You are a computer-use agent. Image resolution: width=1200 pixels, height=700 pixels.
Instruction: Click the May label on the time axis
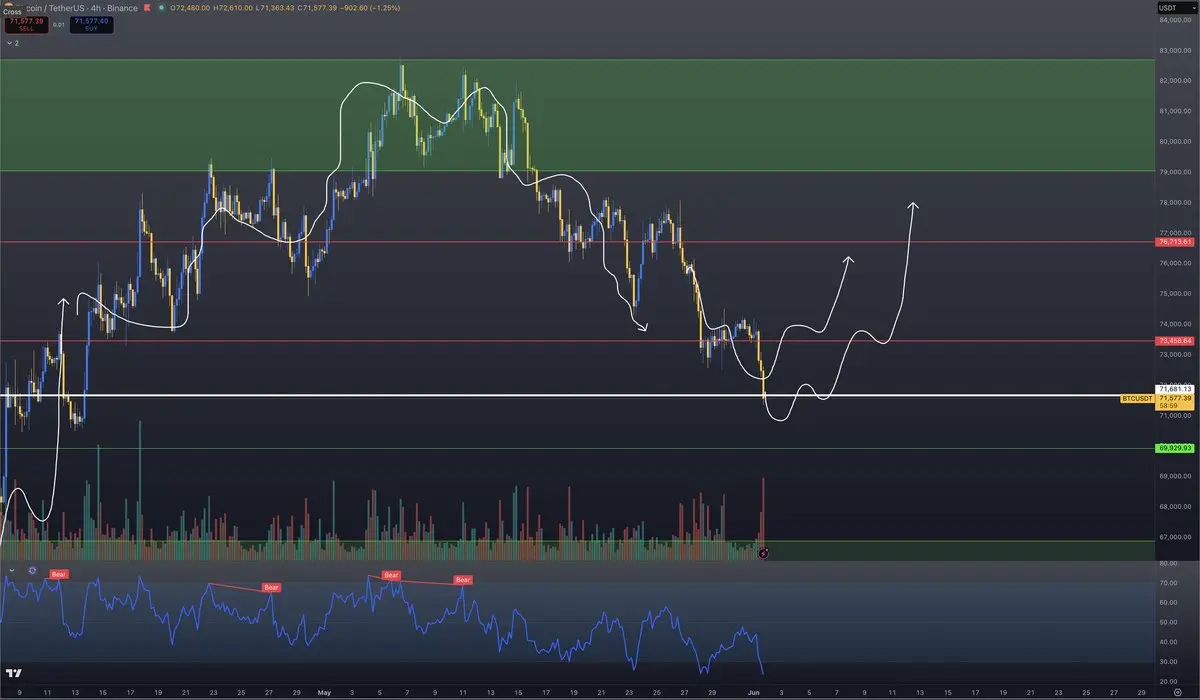[323, 690]
